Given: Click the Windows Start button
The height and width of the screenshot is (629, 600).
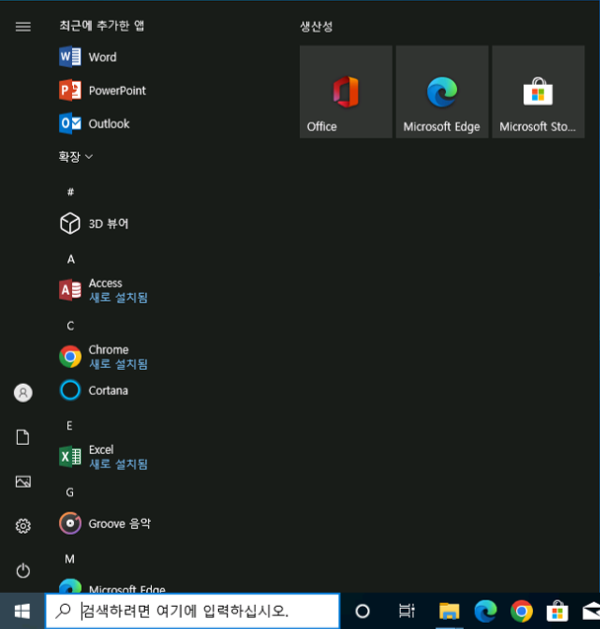Looking at the screenshot, I should point(22,611).
